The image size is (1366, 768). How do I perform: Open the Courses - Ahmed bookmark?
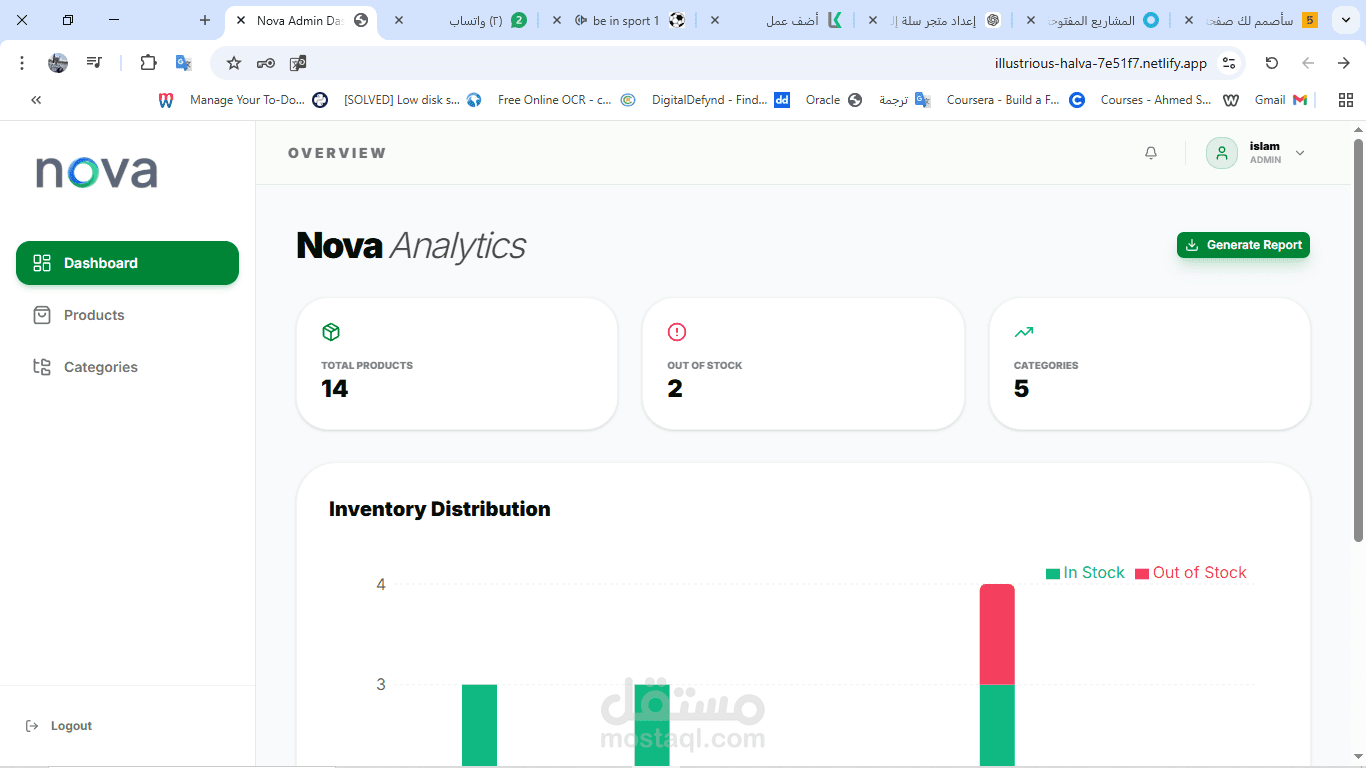pos(1170,100)
